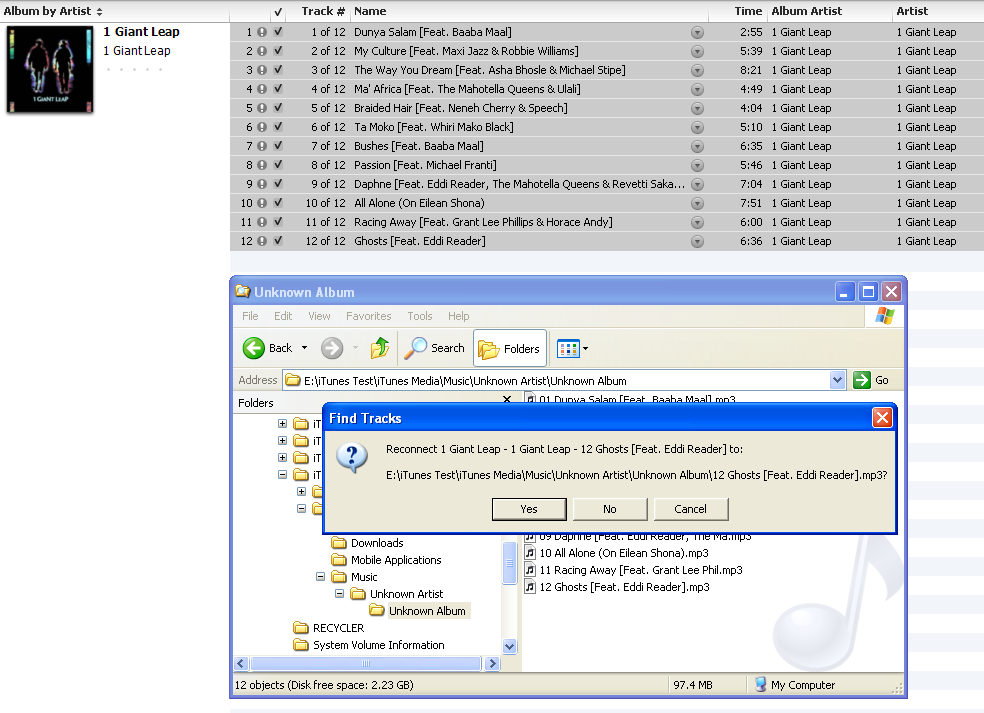Click the green Go arrow button
This screenshot has width=984, height=713.
pyautogui.click(x=862, y=380)
